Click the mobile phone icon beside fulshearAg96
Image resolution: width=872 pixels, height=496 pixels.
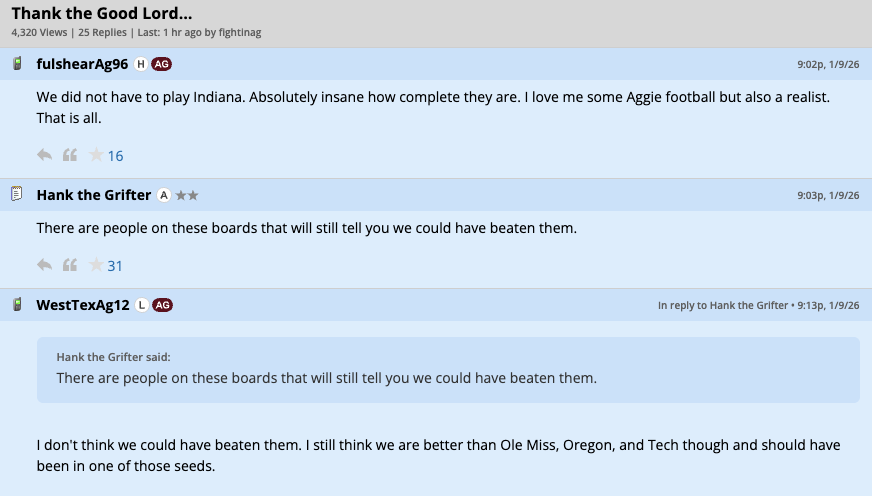(17, 64)
